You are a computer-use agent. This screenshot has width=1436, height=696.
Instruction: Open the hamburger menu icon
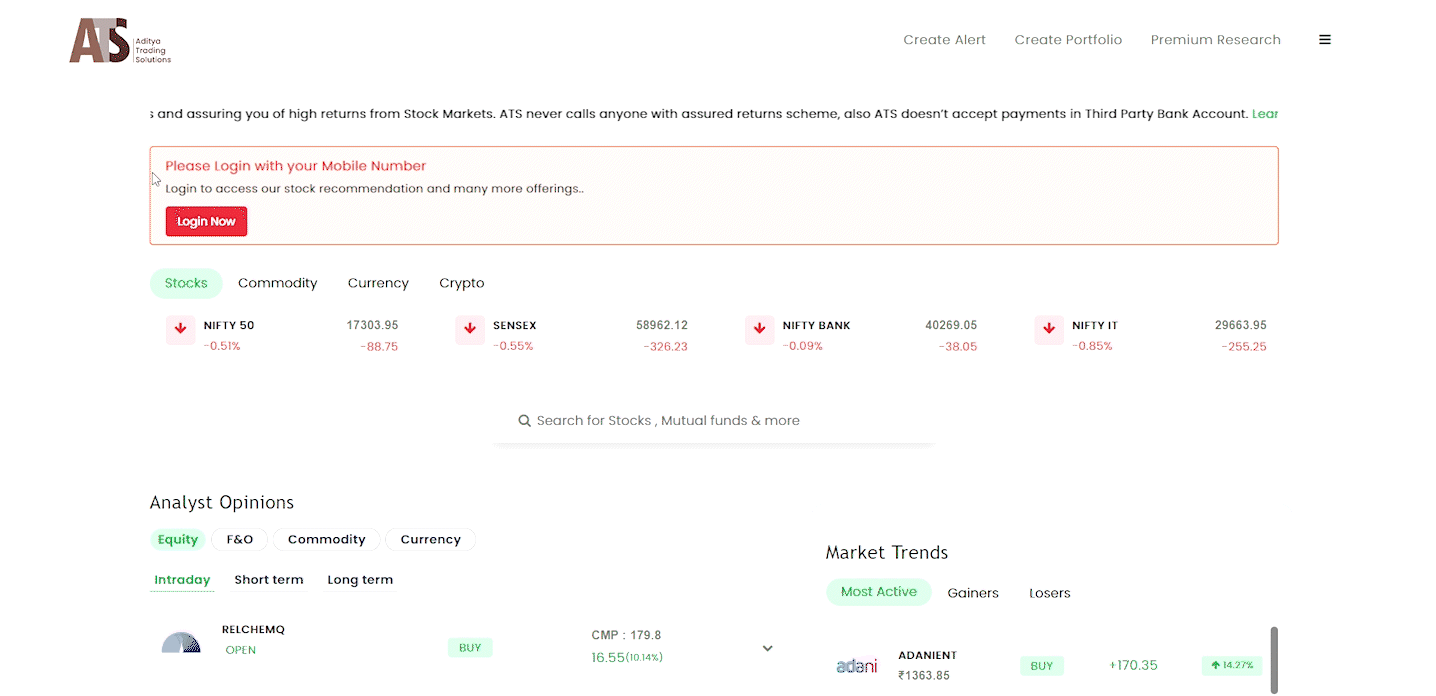(1324, 40)
